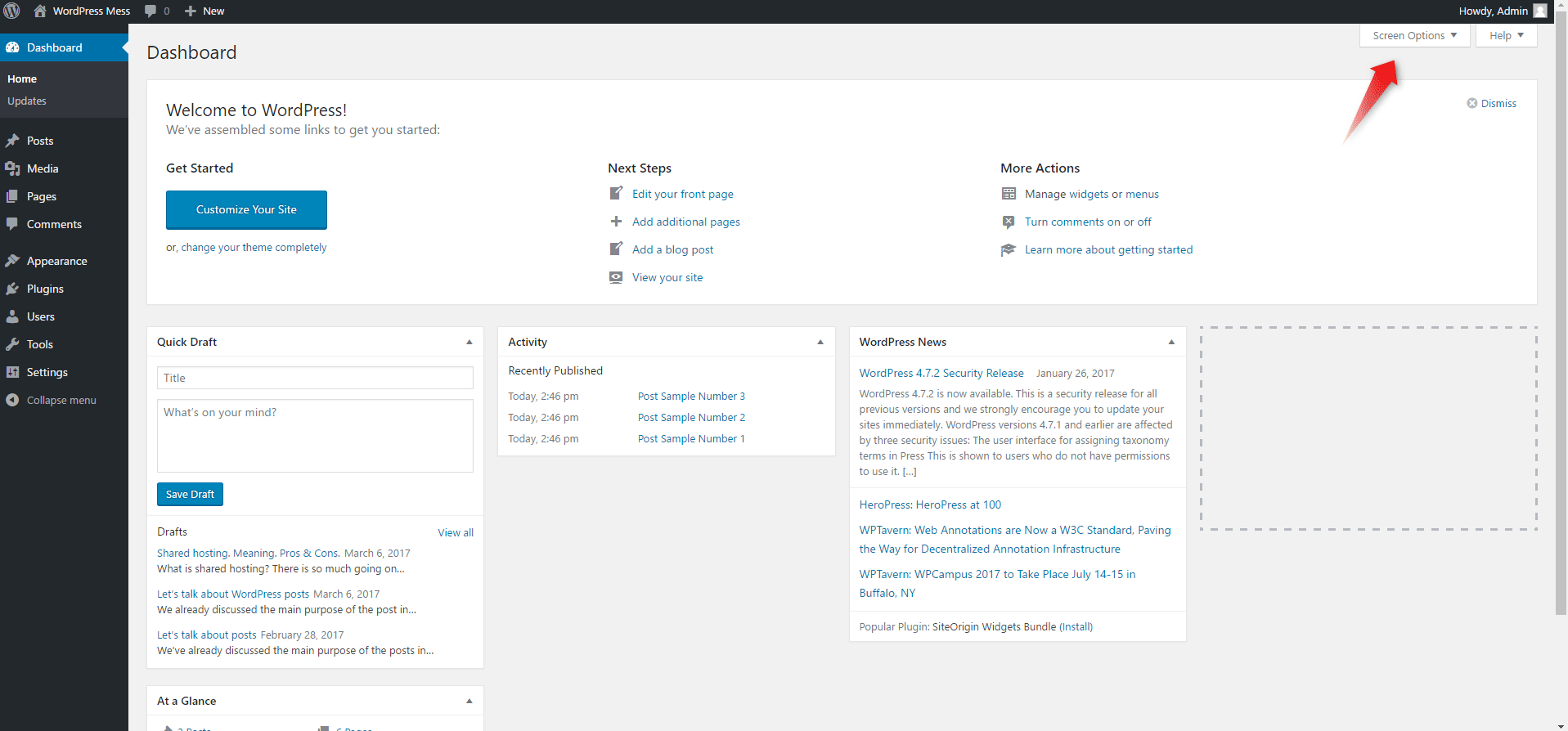Click the Tools wrench icon
The height and width of the screenshot is (731, 1568).
pyautogui.click(x=12, y=344)
